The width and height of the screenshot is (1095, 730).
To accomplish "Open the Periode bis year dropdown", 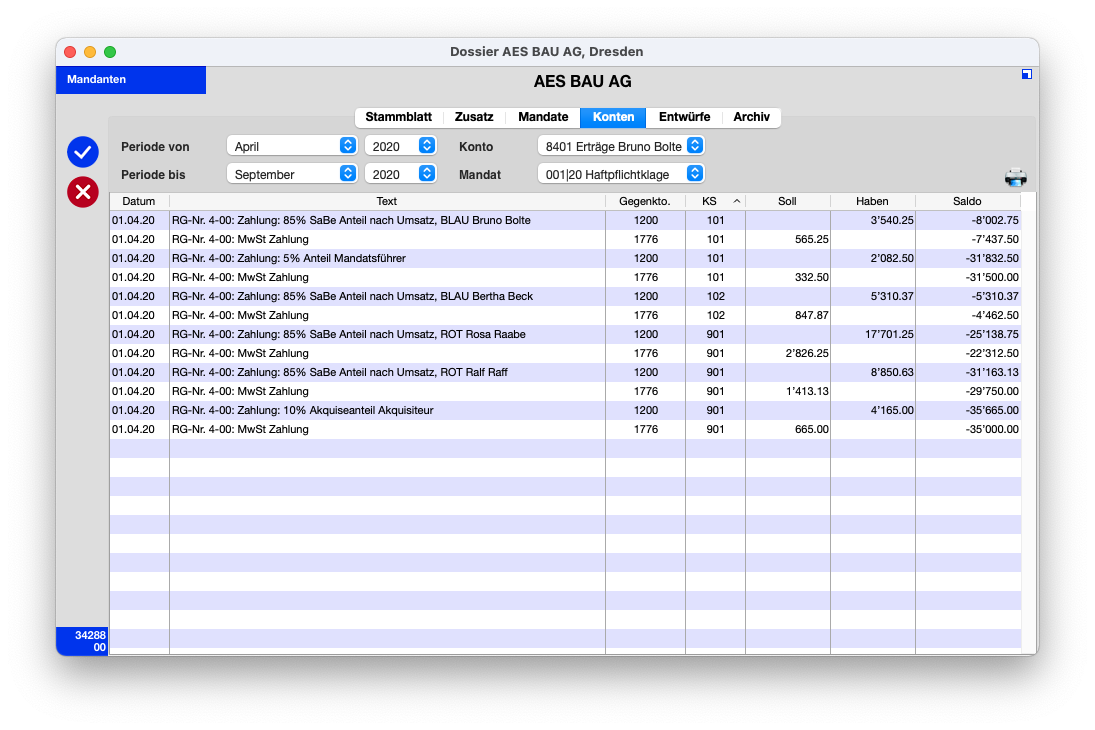I will coord(401,174).
